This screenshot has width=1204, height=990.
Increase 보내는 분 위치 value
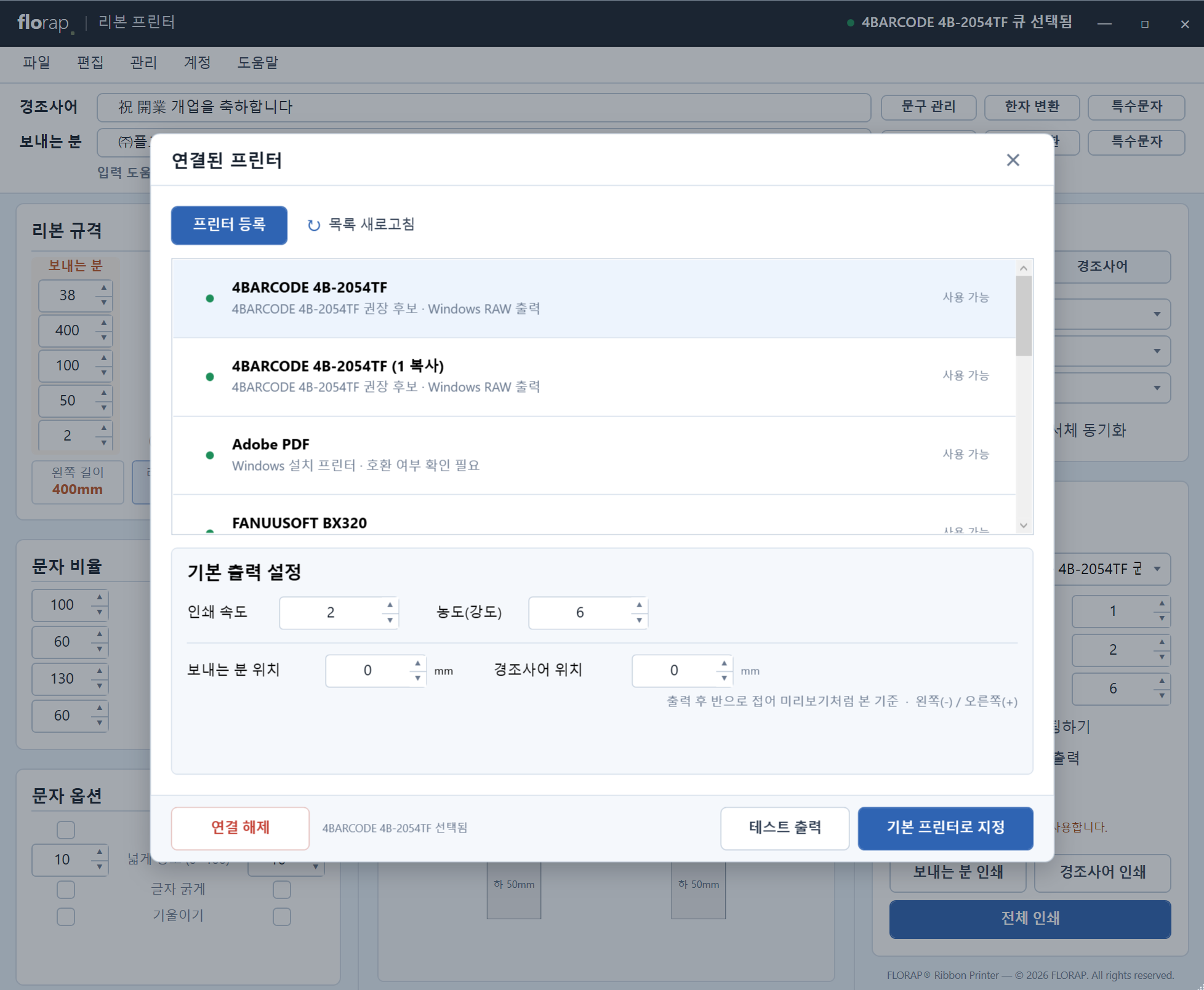(418, 663)
